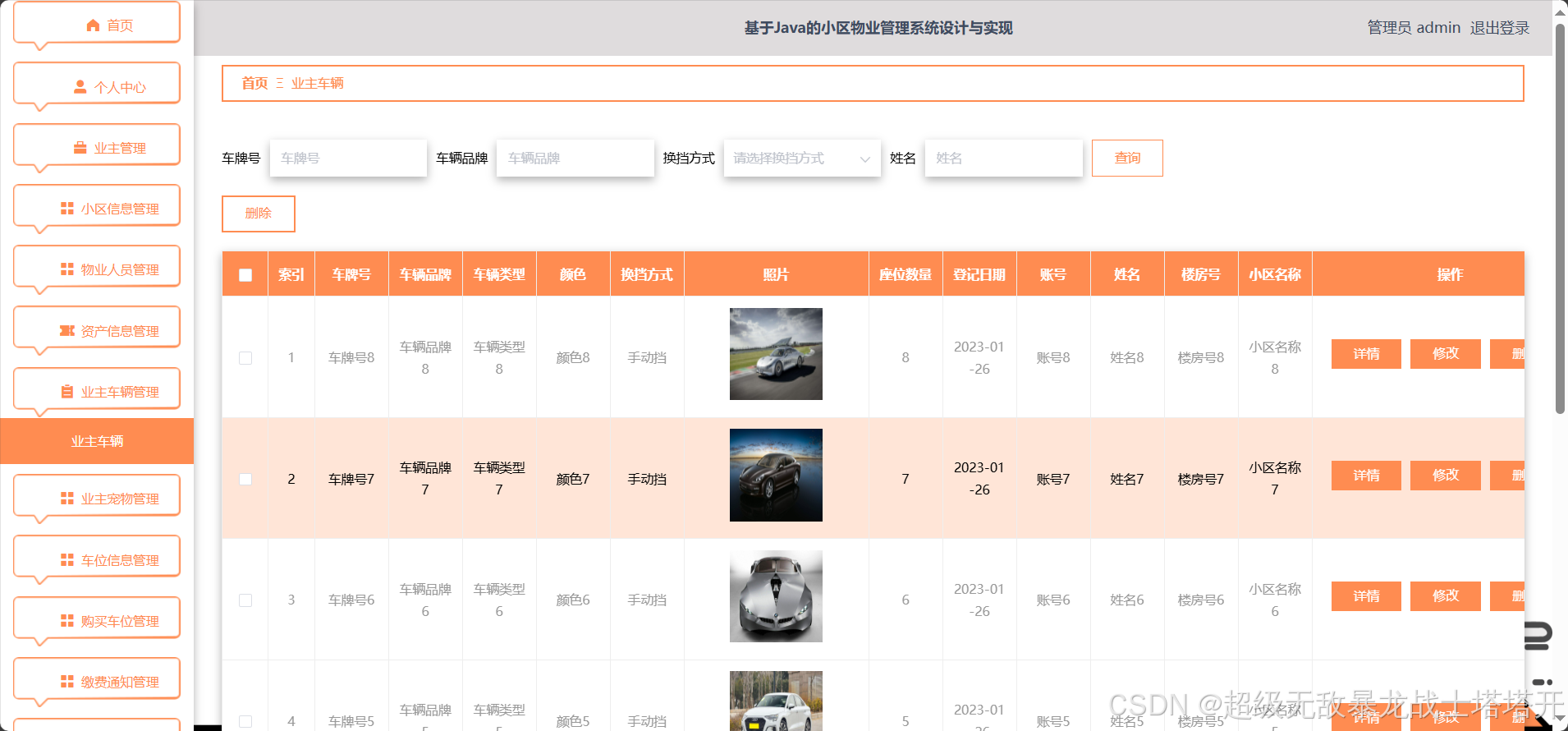Screen dimensions: 1568x731
Task: Click the user icon beside 个人中心
Action: (x=80, y=86)
